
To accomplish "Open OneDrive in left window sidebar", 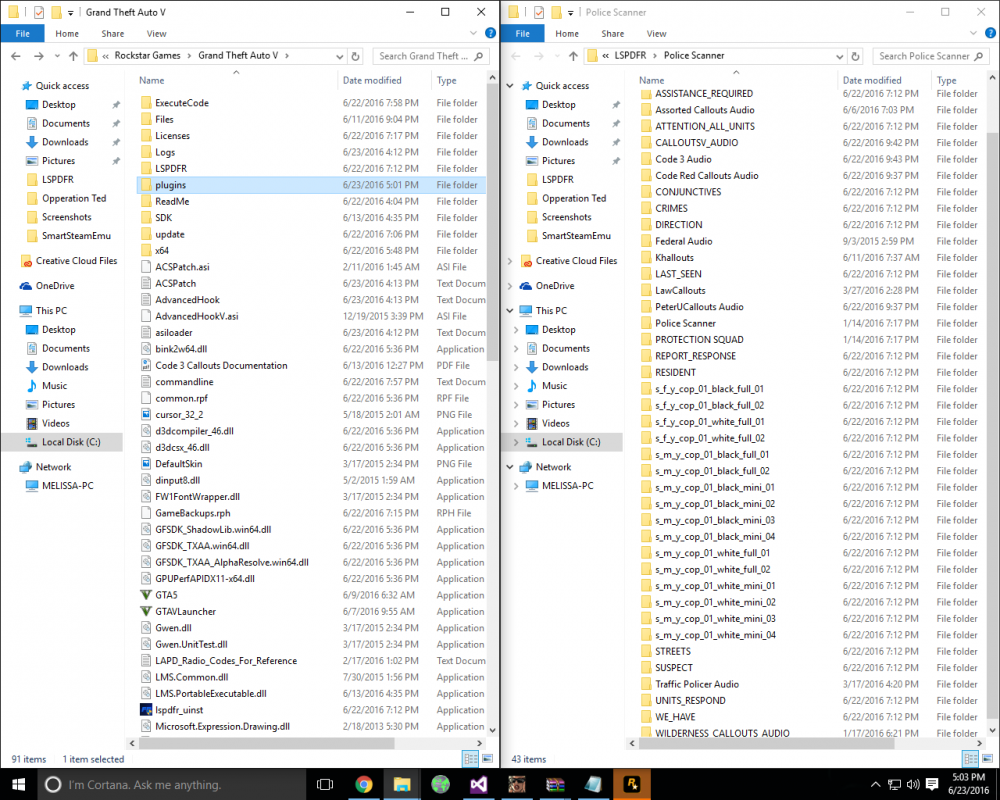I will click(55, 286).
